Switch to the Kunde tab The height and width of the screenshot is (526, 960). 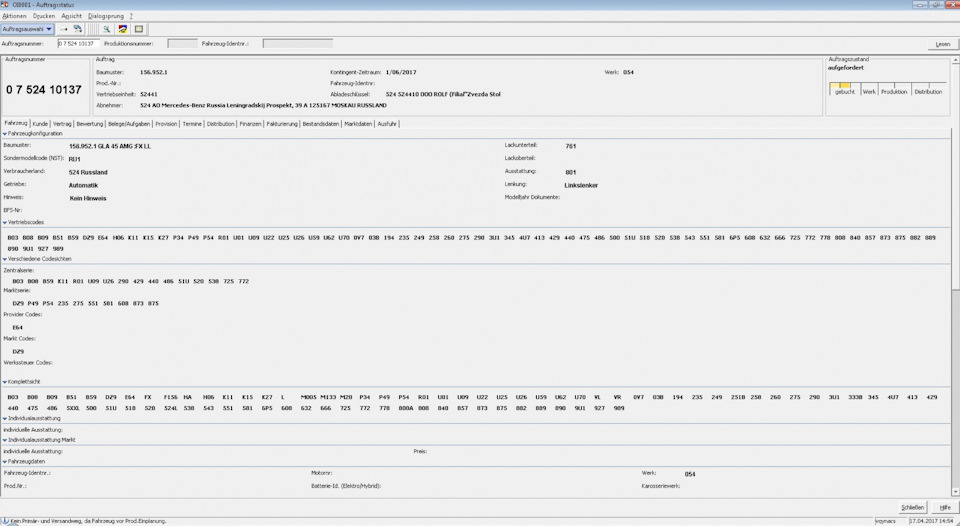click(x=40, y=124)
